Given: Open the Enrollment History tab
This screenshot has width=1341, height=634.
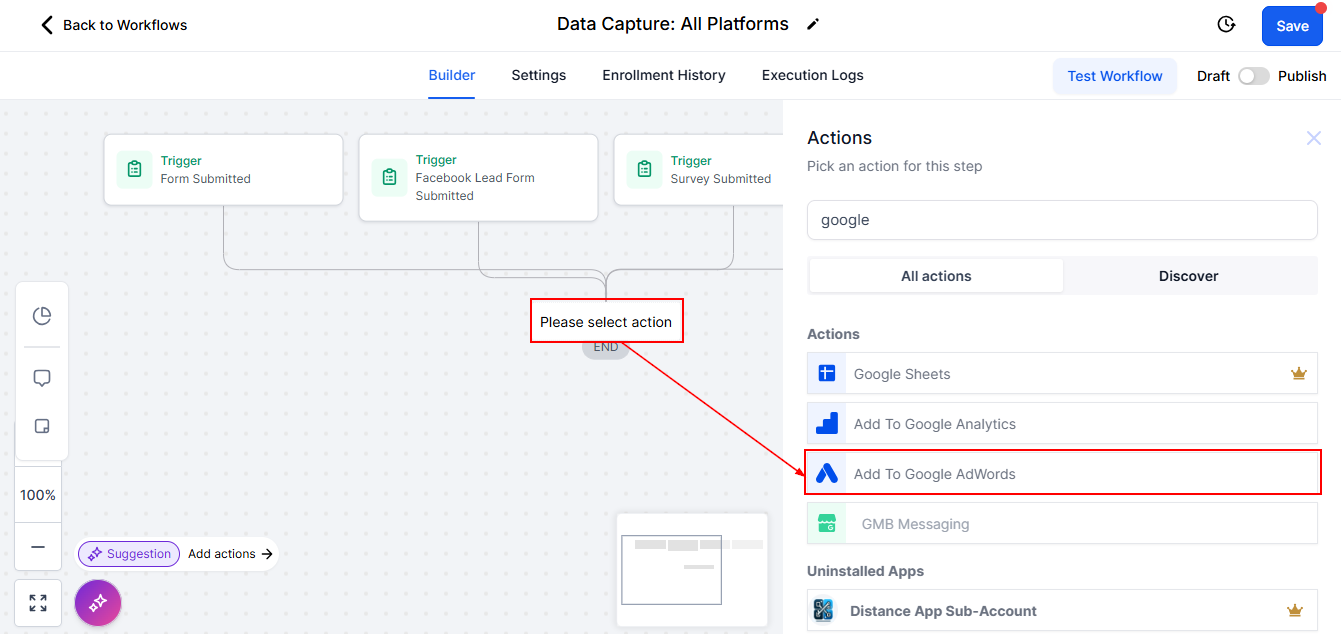Looking at the screenshot, I should [x=663, y=75].
